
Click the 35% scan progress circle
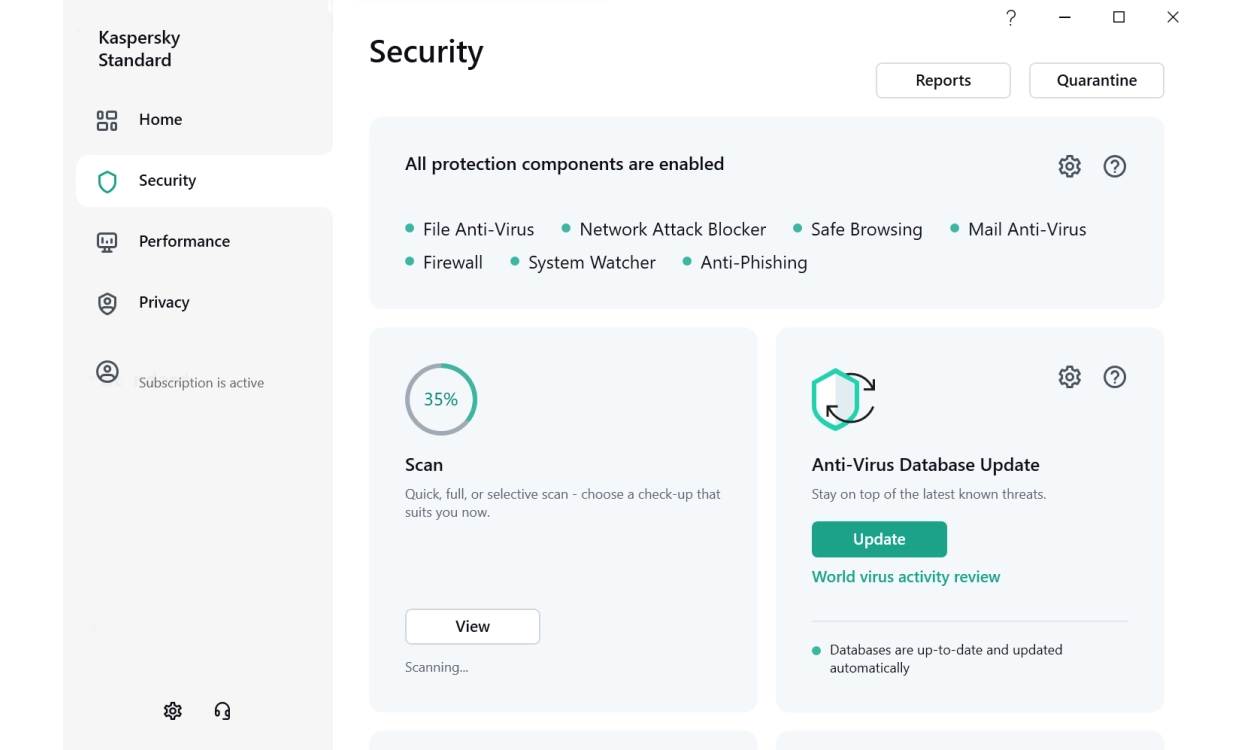[441, 399]
